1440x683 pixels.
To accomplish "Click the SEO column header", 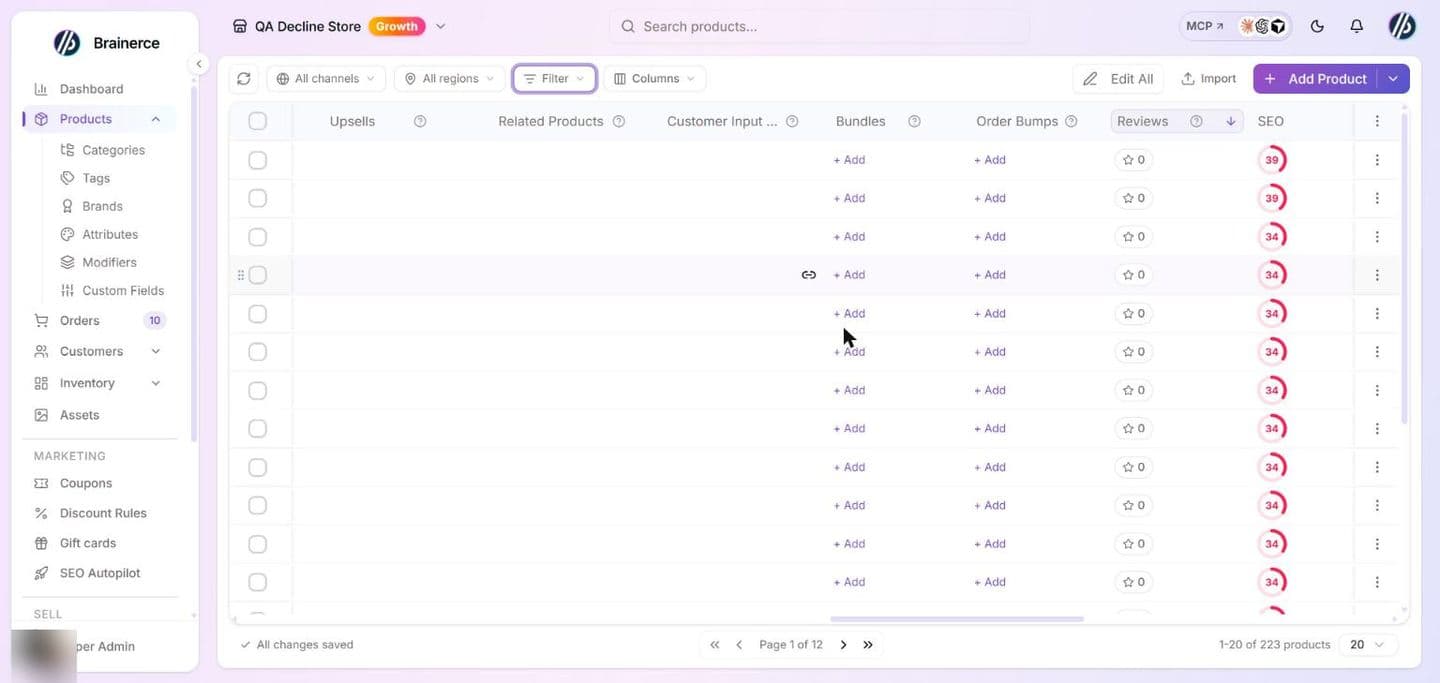I will point(1271,122).
